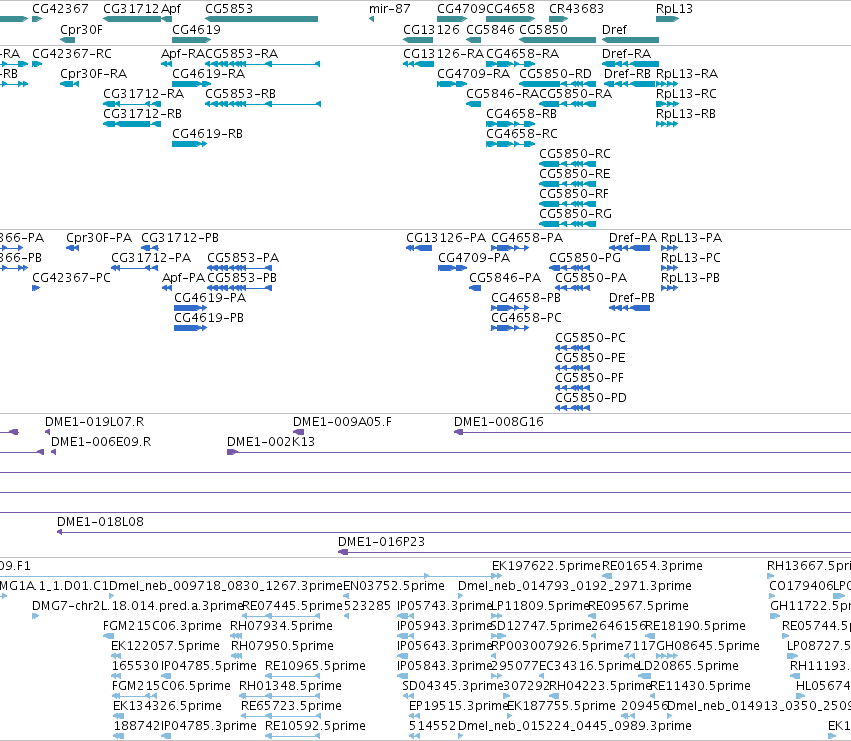Select protein label CG42367-PC
Viewport: 851px width, 741px height.
coord(72,278)
